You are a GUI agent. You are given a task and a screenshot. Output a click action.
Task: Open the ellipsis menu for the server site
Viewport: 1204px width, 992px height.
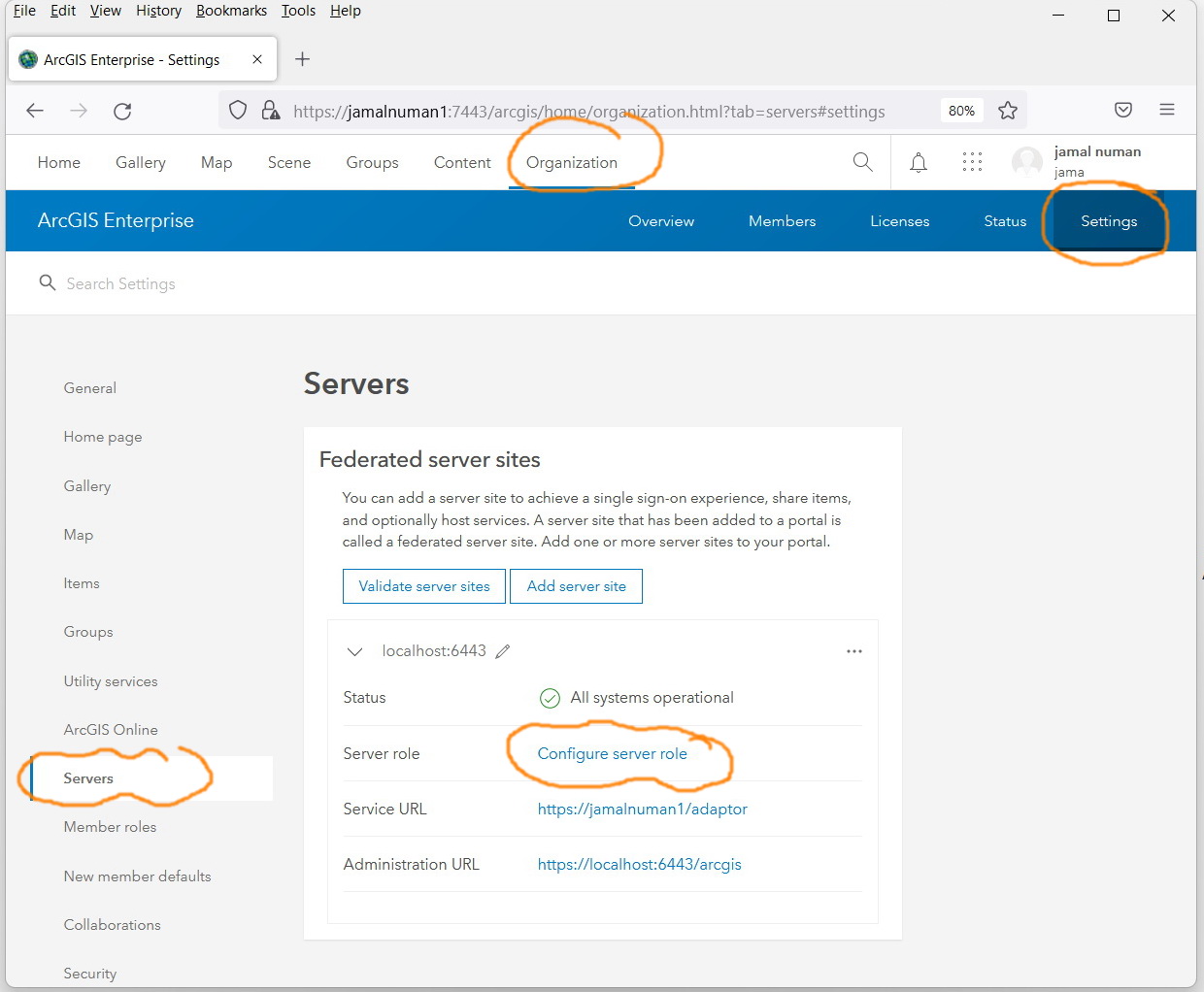point(854,651)
